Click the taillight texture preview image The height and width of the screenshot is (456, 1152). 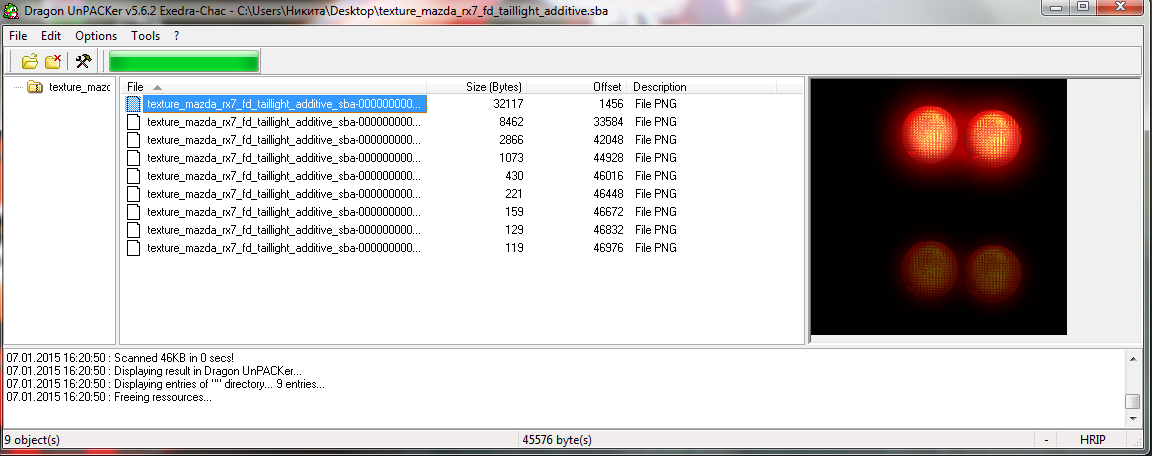938,206
